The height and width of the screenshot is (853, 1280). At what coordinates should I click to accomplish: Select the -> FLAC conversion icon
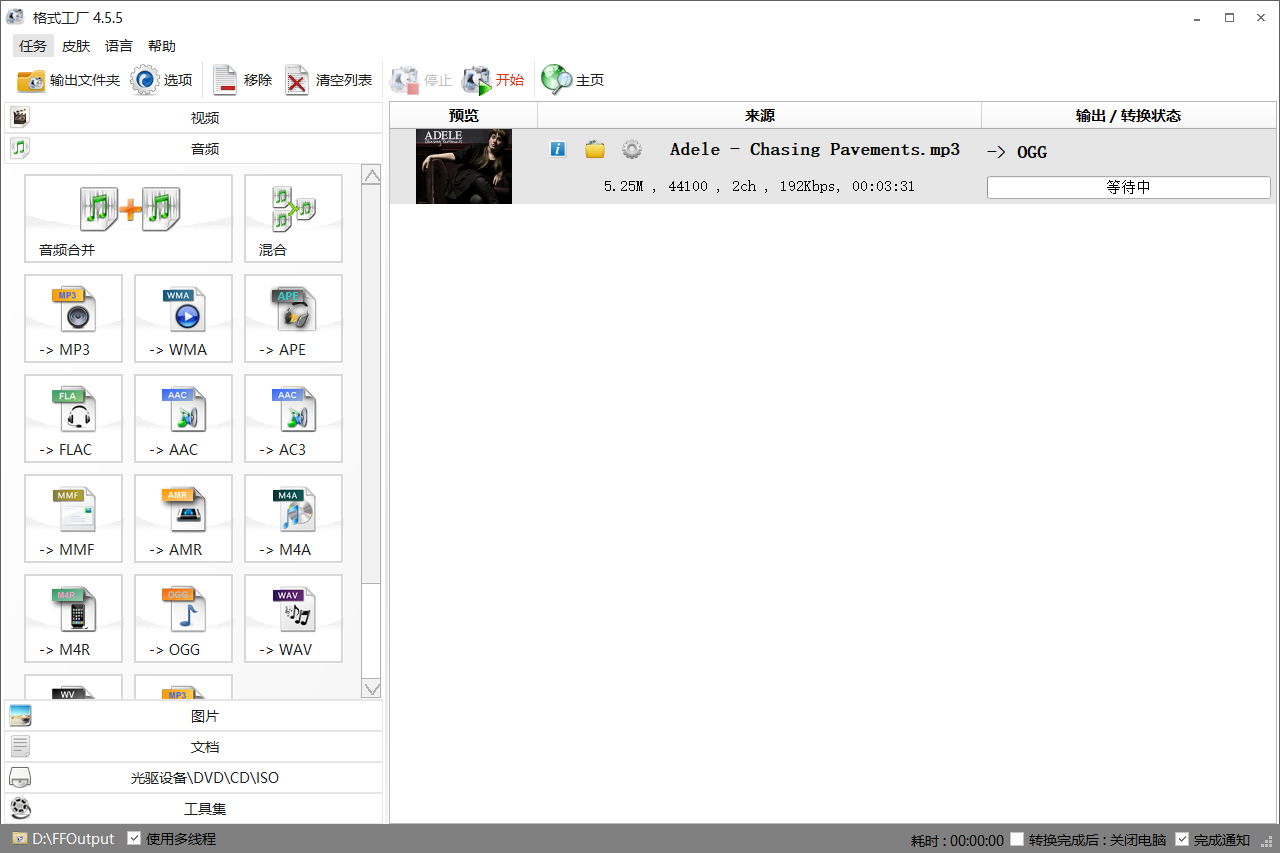pyautogui.click(x=73, y=419)
